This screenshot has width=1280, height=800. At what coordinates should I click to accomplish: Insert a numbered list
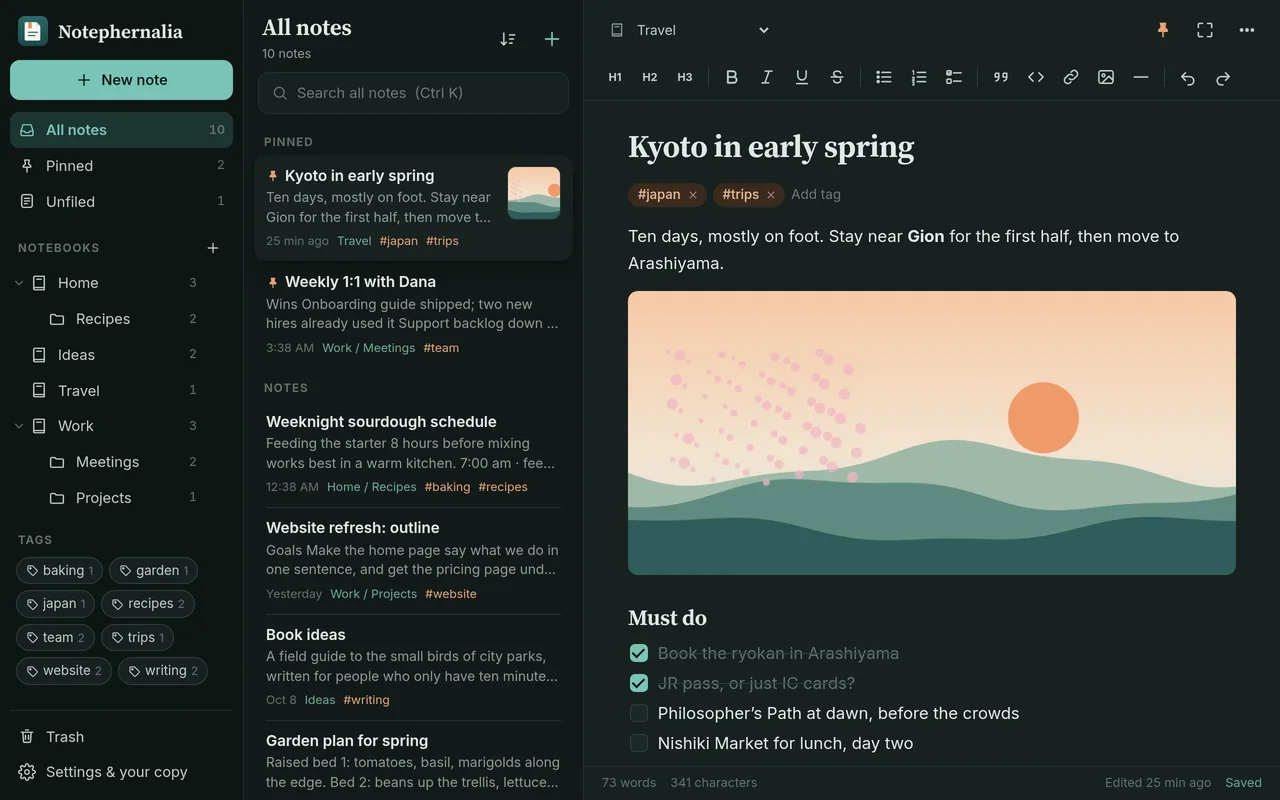(x=919, y=78)
